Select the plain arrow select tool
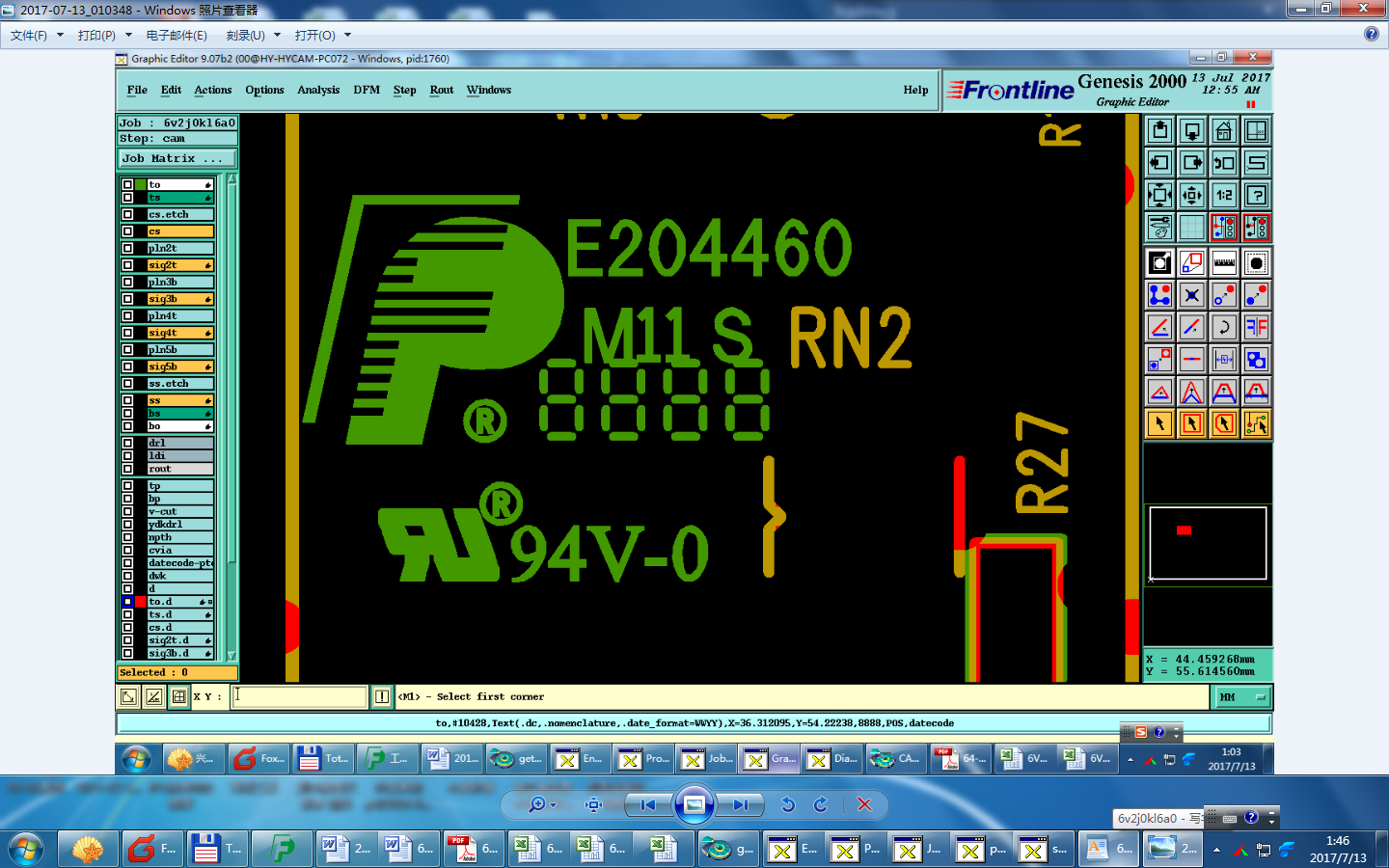This screenshot has width=1389, height=868. (x=1159, y=423)
